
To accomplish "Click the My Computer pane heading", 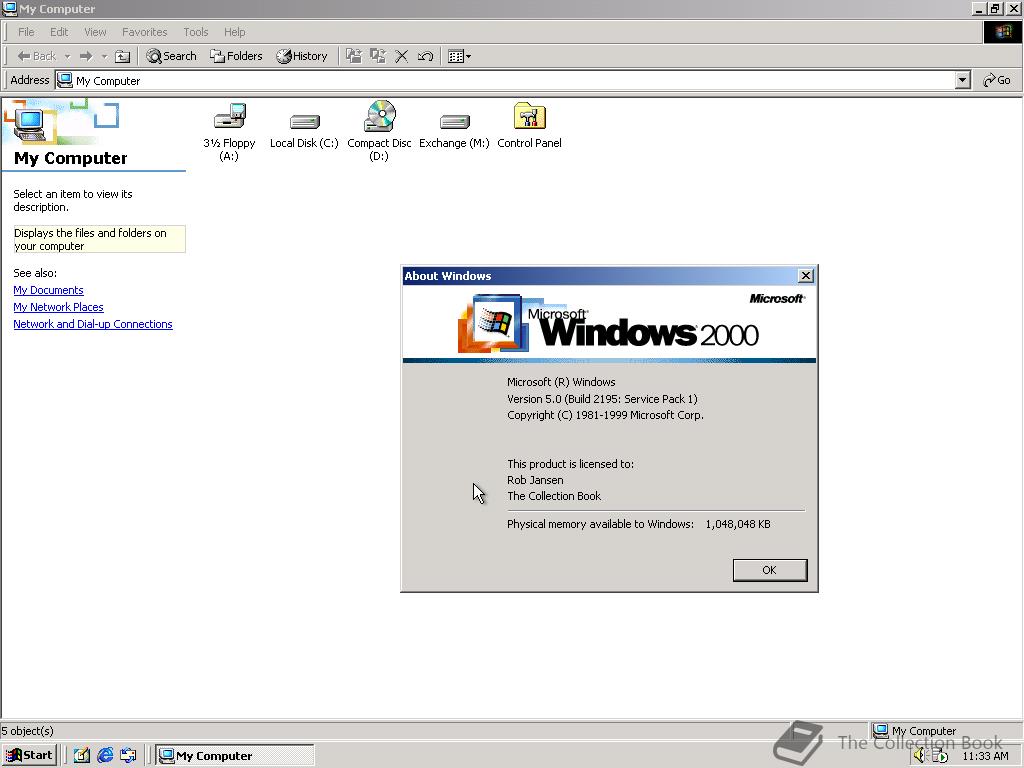I will (x=71, y=158).
